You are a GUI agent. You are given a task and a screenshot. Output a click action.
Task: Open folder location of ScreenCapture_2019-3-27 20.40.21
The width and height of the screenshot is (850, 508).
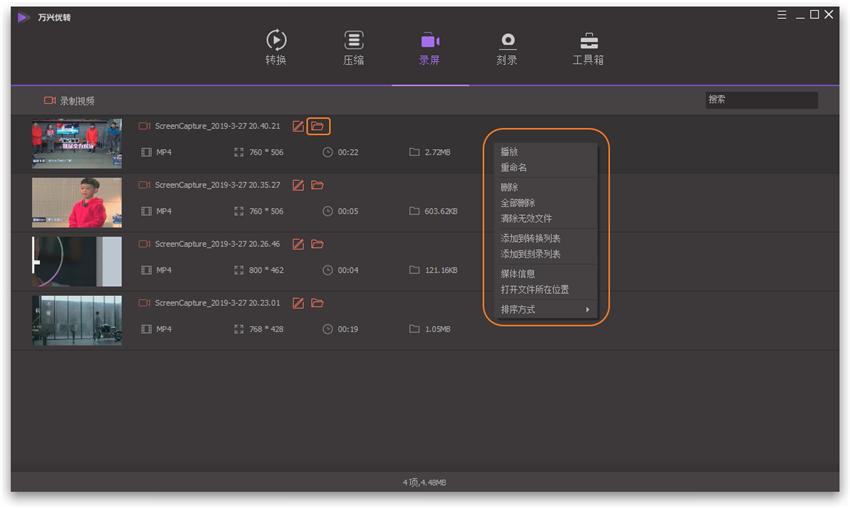pyautogui.click(x=318, y=126)
